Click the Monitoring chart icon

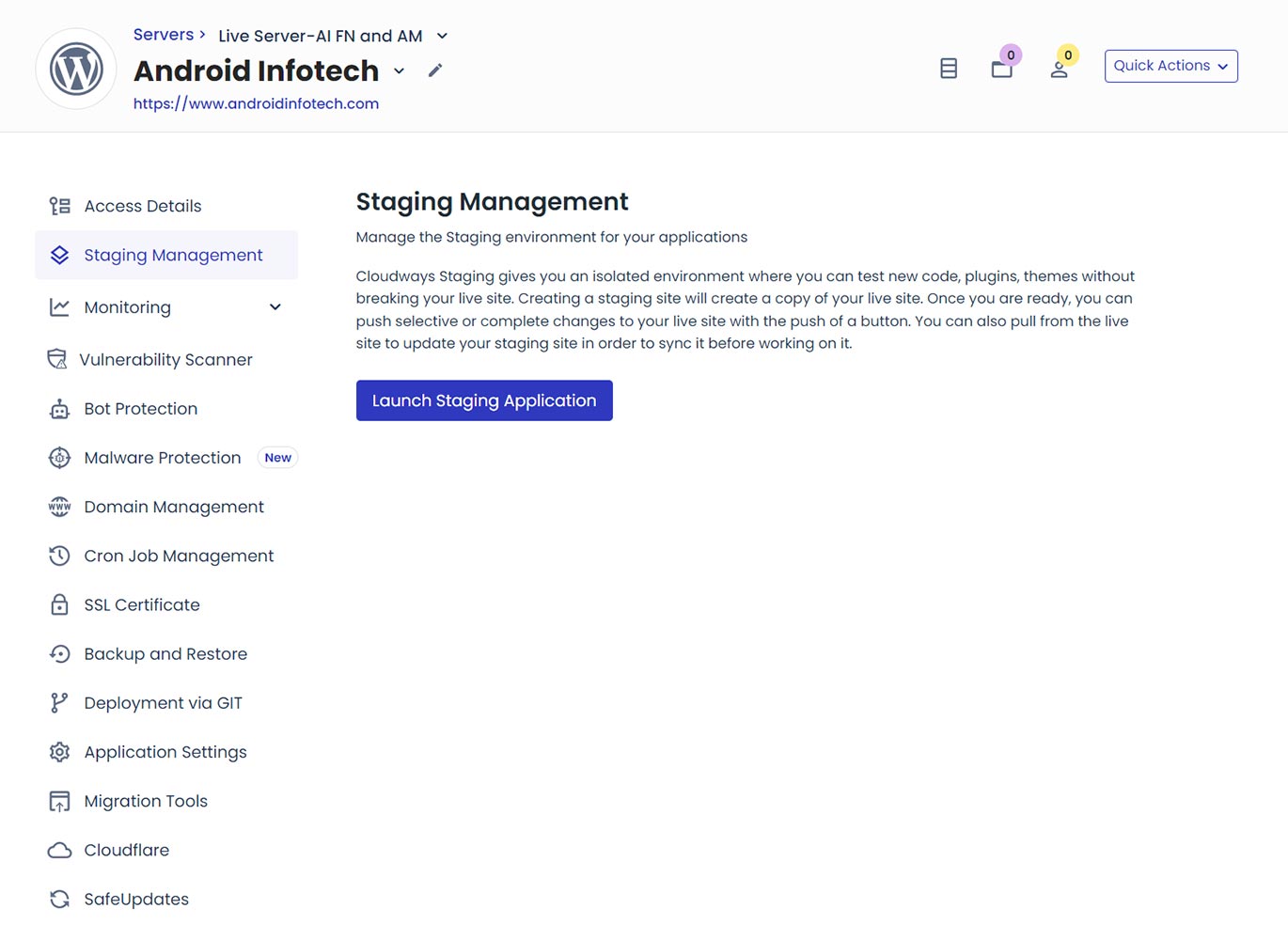(x=59, y=307)
